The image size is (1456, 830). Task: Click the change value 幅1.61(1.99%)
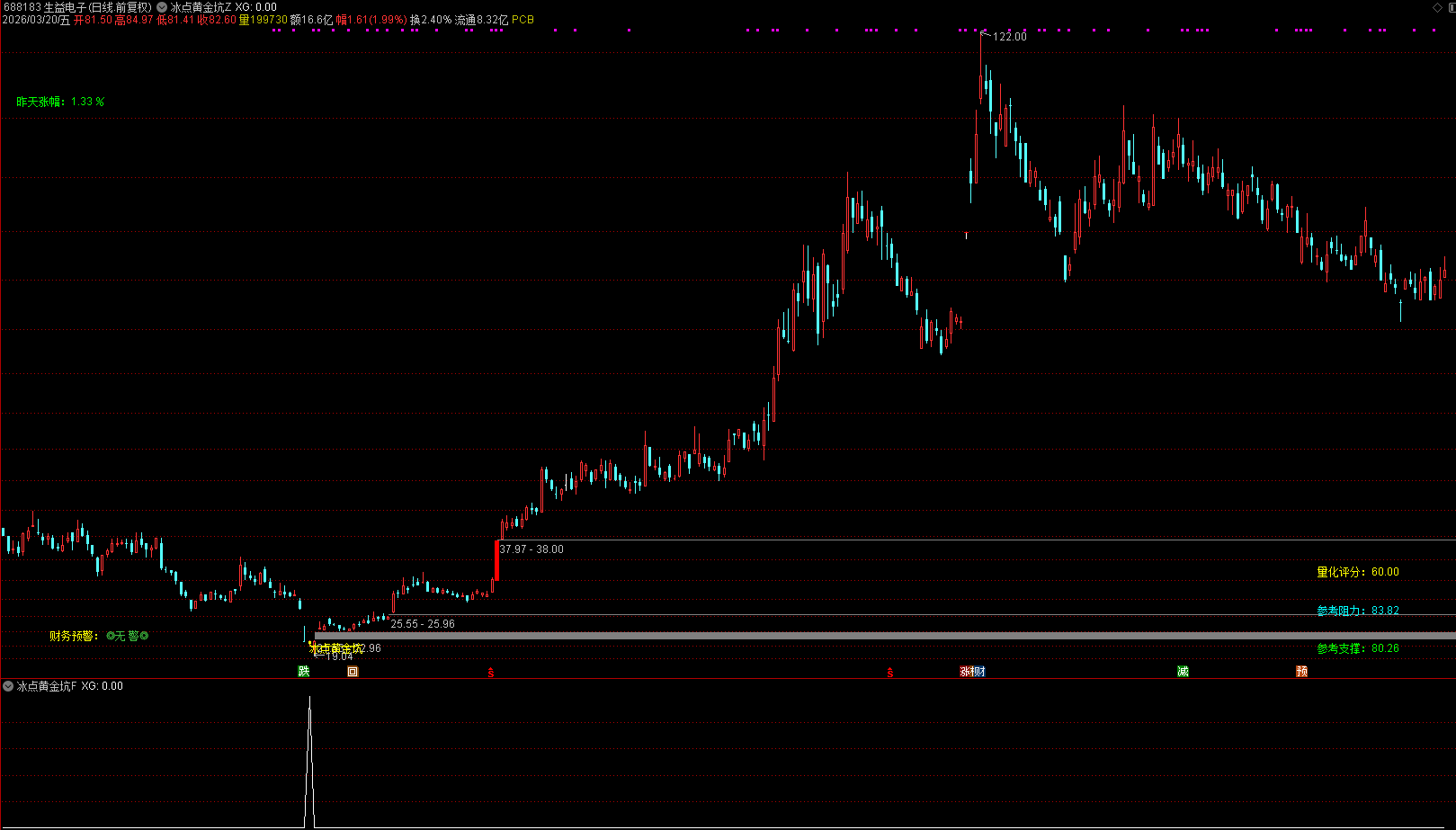click(x=371, y=20)
